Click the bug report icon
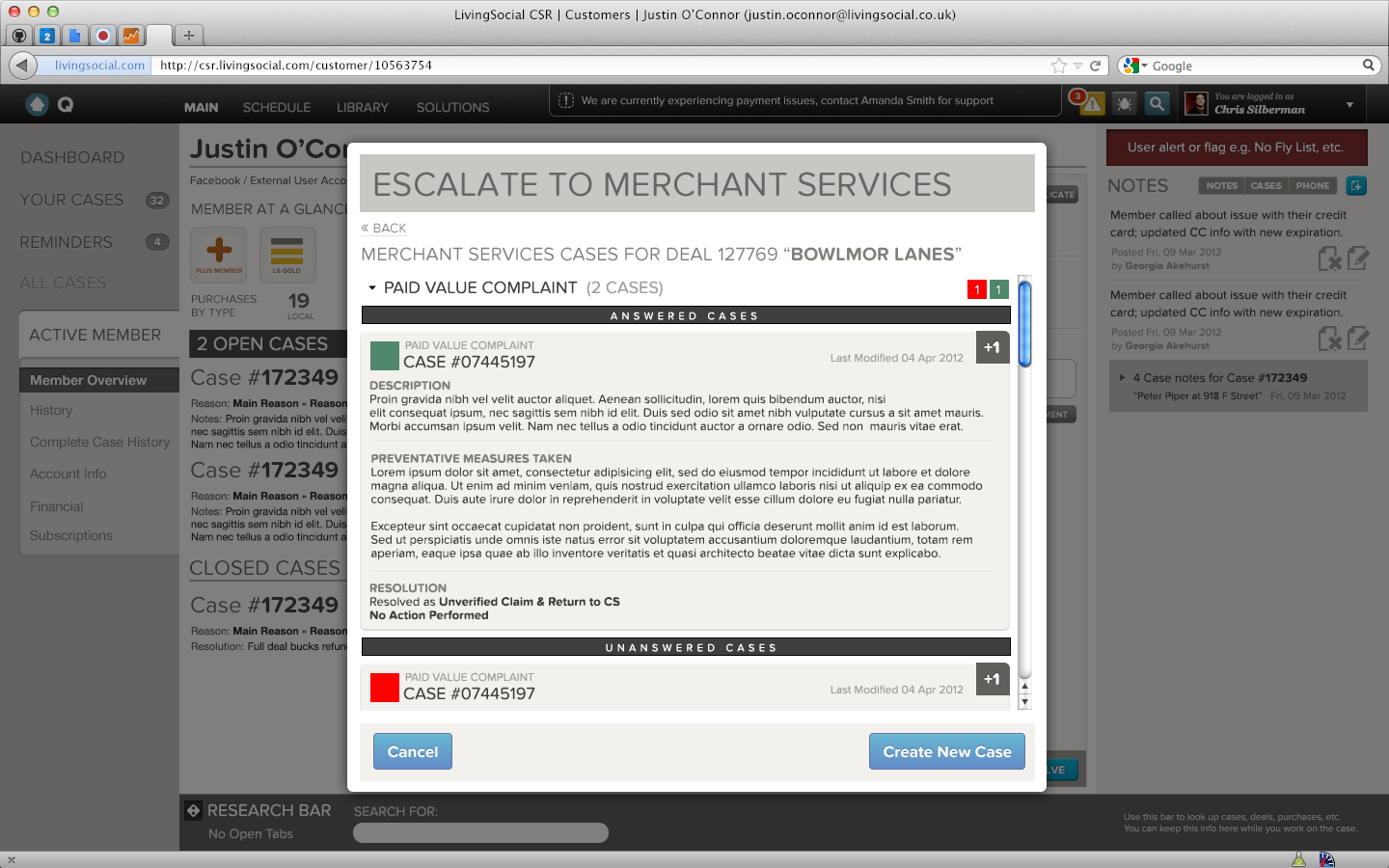This screenshot has height=868, width=1389. 1124,103
